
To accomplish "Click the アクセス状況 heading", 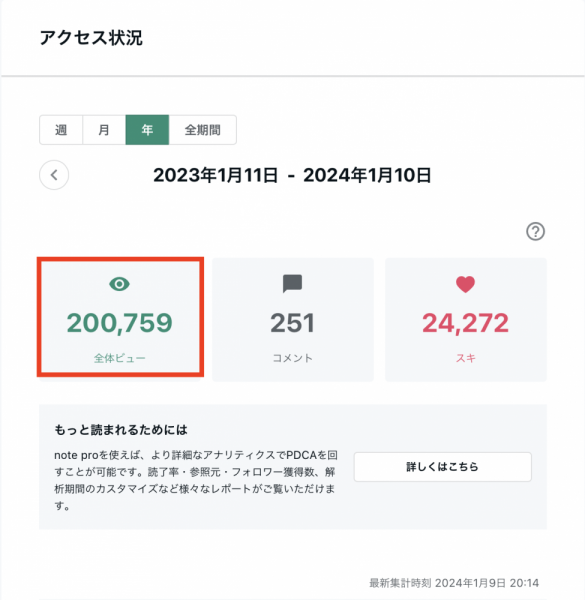I will pos(91,38).
